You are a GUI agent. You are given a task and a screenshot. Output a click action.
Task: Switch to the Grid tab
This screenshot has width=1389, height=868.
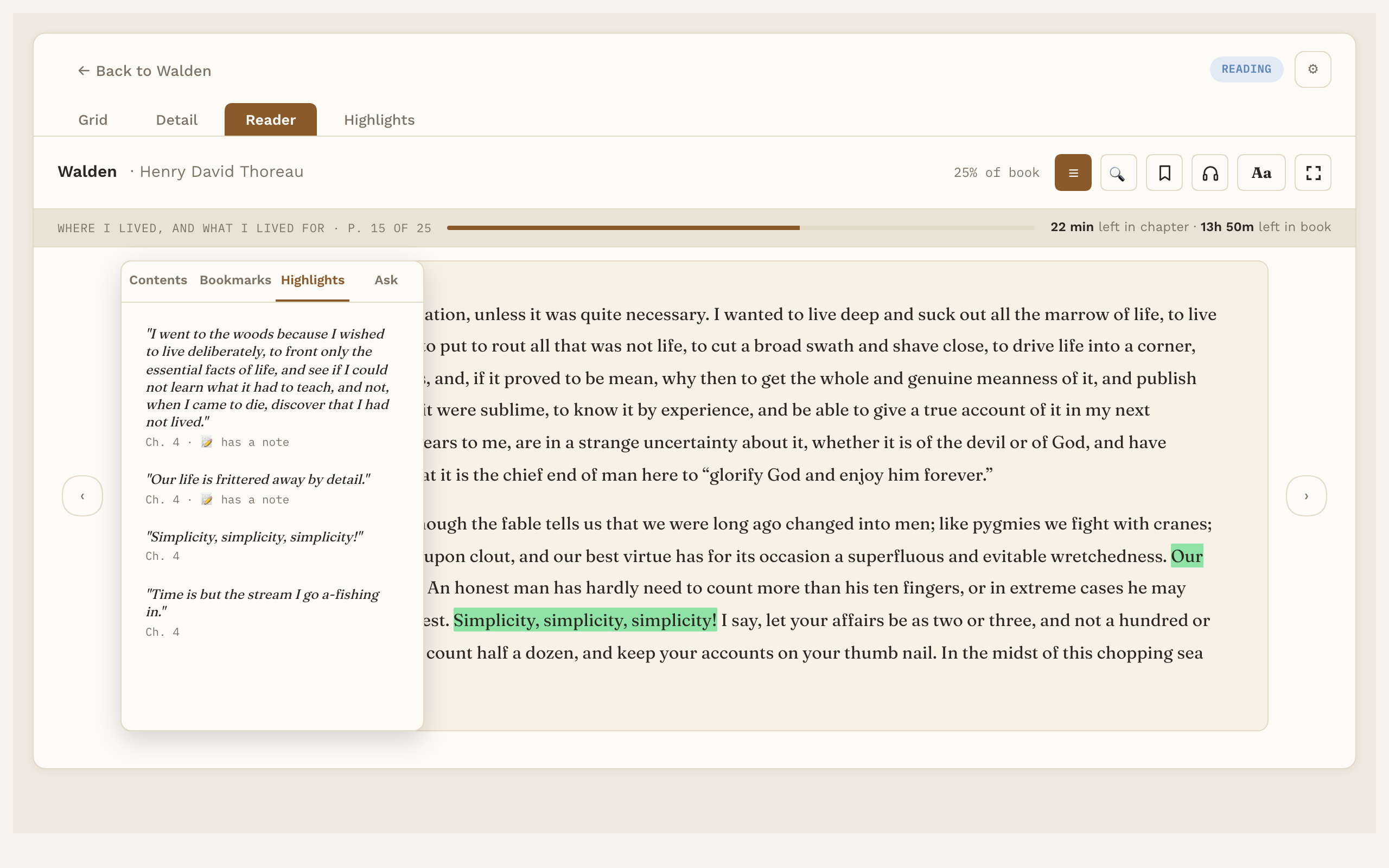(x=93, y=120)
